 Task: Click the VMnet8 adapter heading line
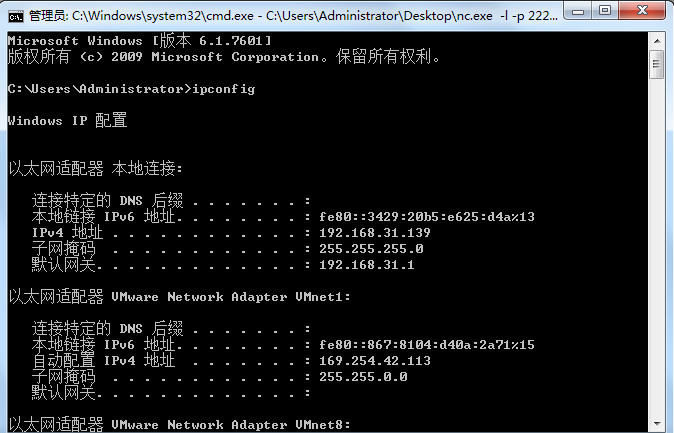click(x=180, y=424)
